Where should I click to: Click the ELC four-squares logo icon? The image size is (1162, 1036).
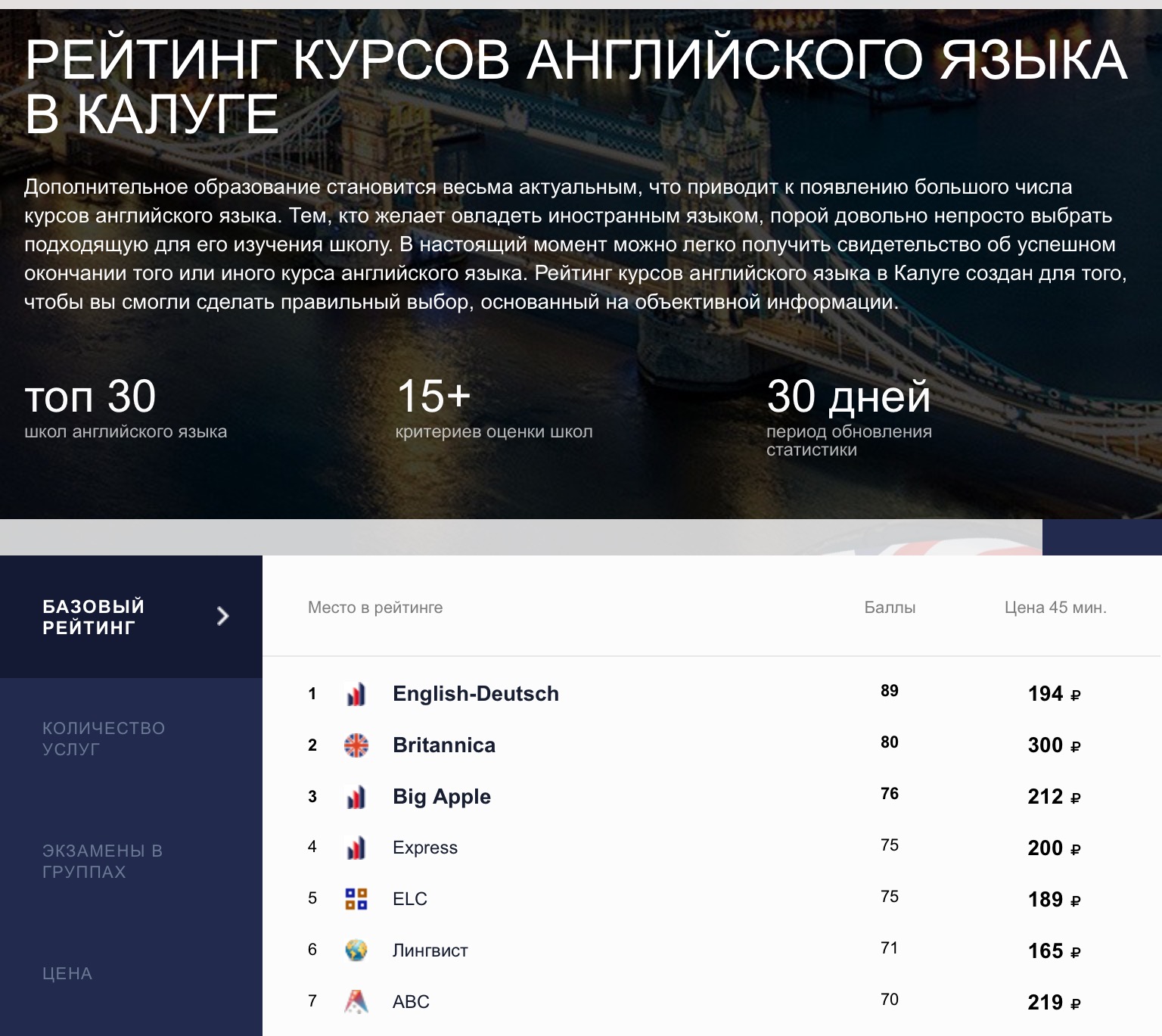click(356, 899)
